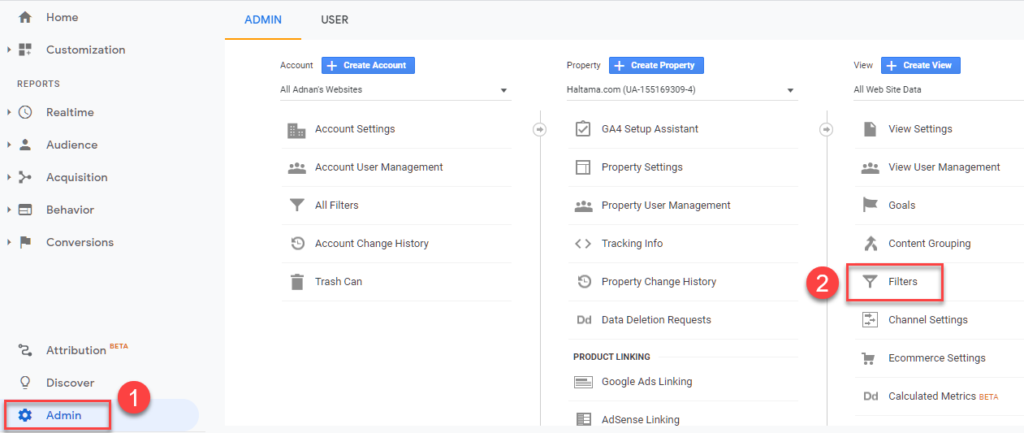Image resolution: width=1024 pixels, height=433 pixels.
Task: Click the Ecommerce Settings cart icon
Action: (x=869, y=359)
